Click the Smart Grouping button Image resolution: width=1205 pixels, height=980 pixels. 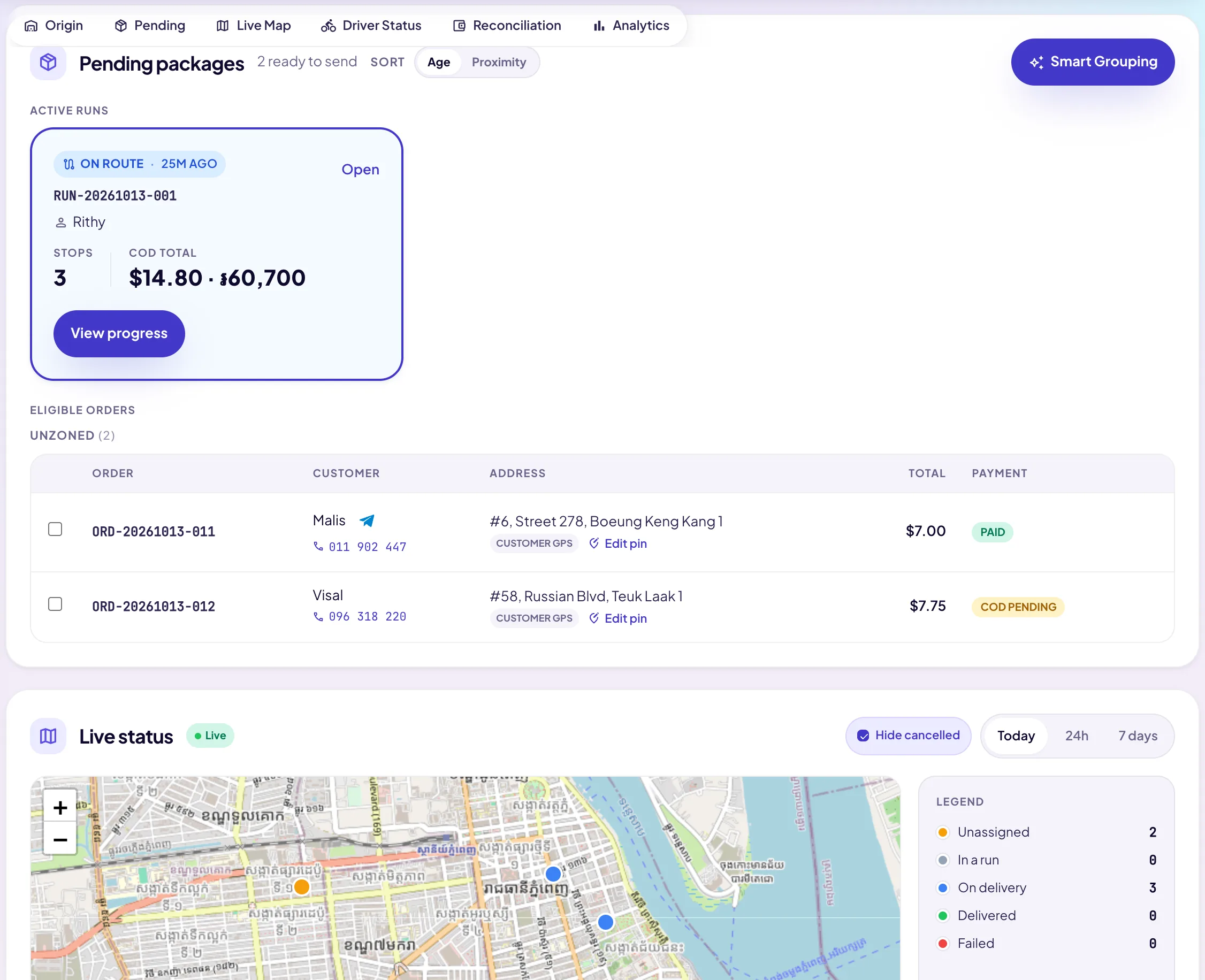click(x=1093, y=62)
